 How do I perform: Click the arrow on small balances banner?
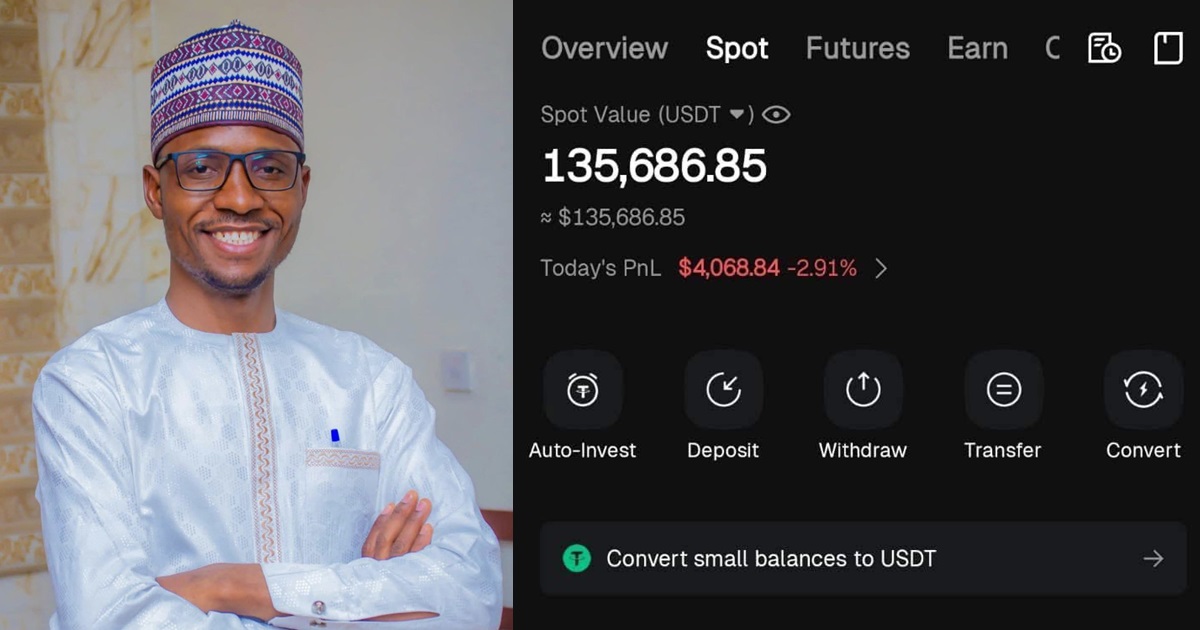1153,558
